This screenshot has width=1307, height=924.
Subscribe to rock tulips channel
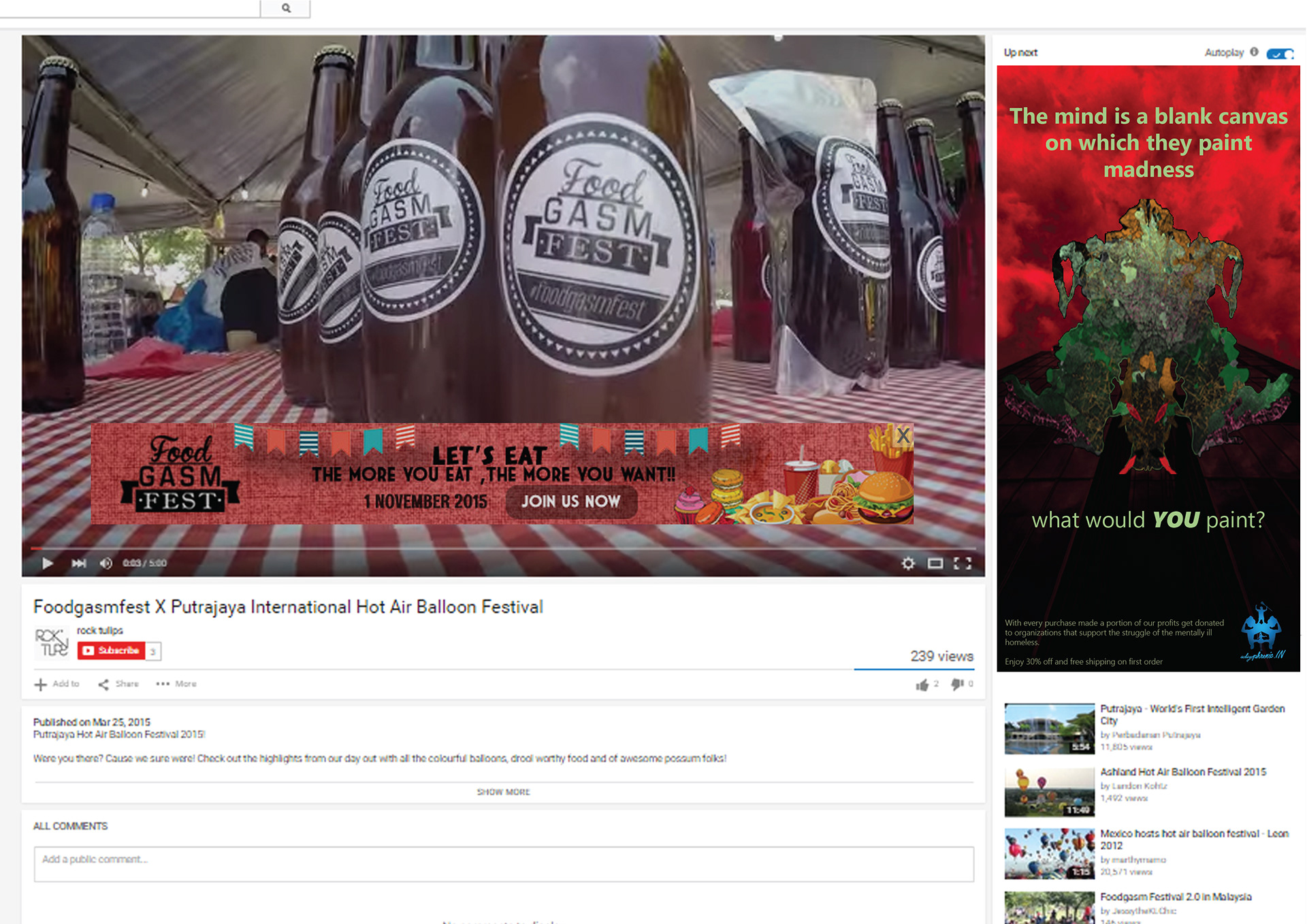pyautogui.click(x=112, y=650)
